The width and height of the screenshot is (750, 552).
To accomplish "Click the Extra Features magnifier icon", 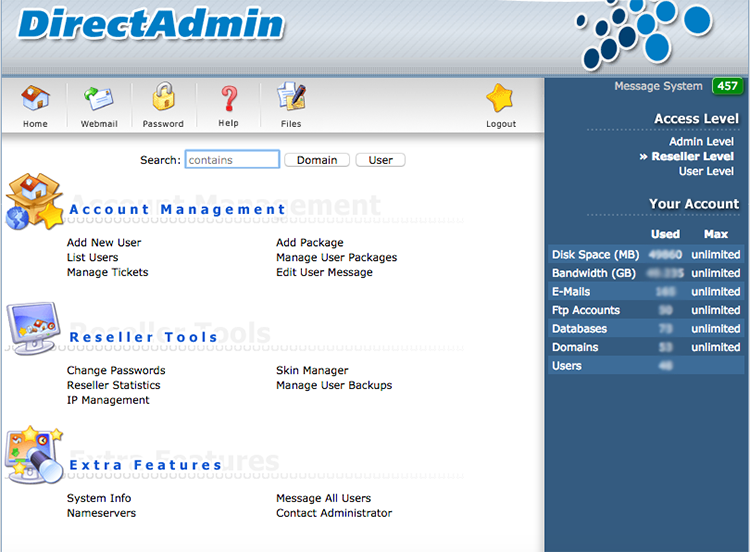I will click(34, 454).
